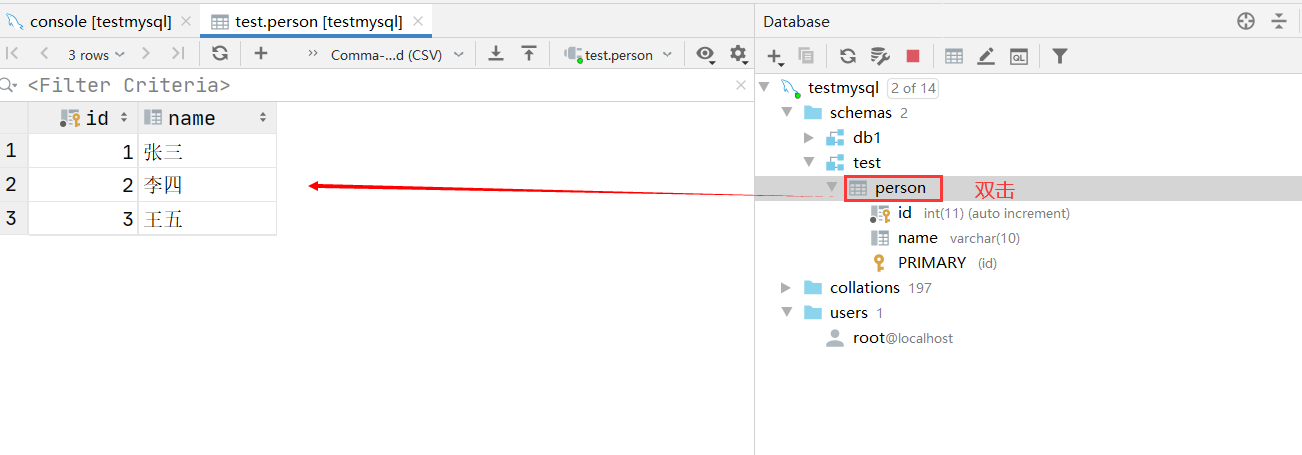1302x455 pixels.
Task: Select row number 3 header
Action: [x=14, y=219]
